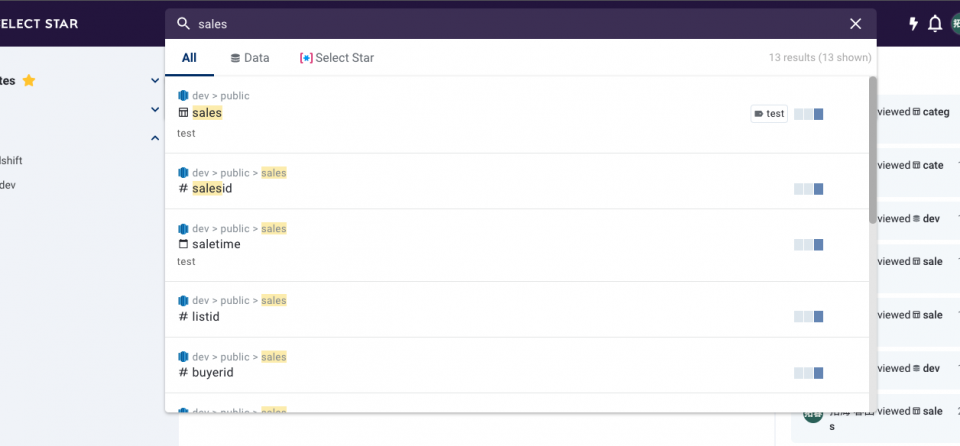Collapse the Favorites section chevron
Image resolution: width=960 pixels, height=446 pixels.
[155, 81]
